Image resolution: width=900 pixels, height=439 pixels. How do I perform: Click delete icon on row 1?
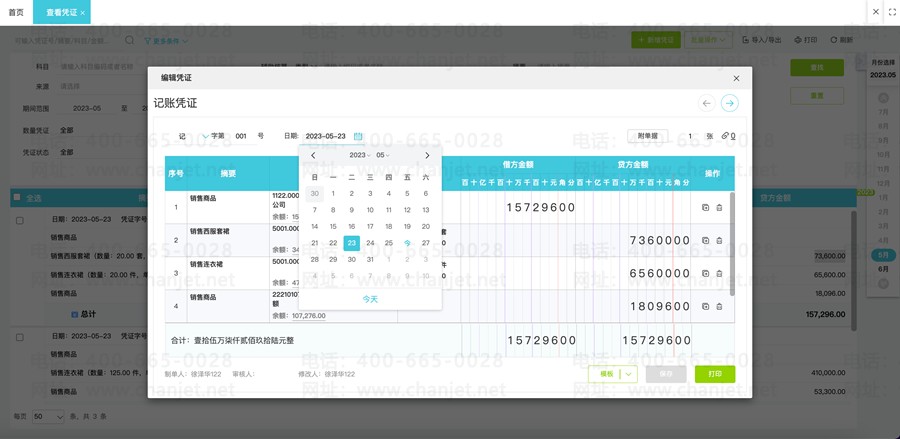pyautogui.click(x=719, y=208)
